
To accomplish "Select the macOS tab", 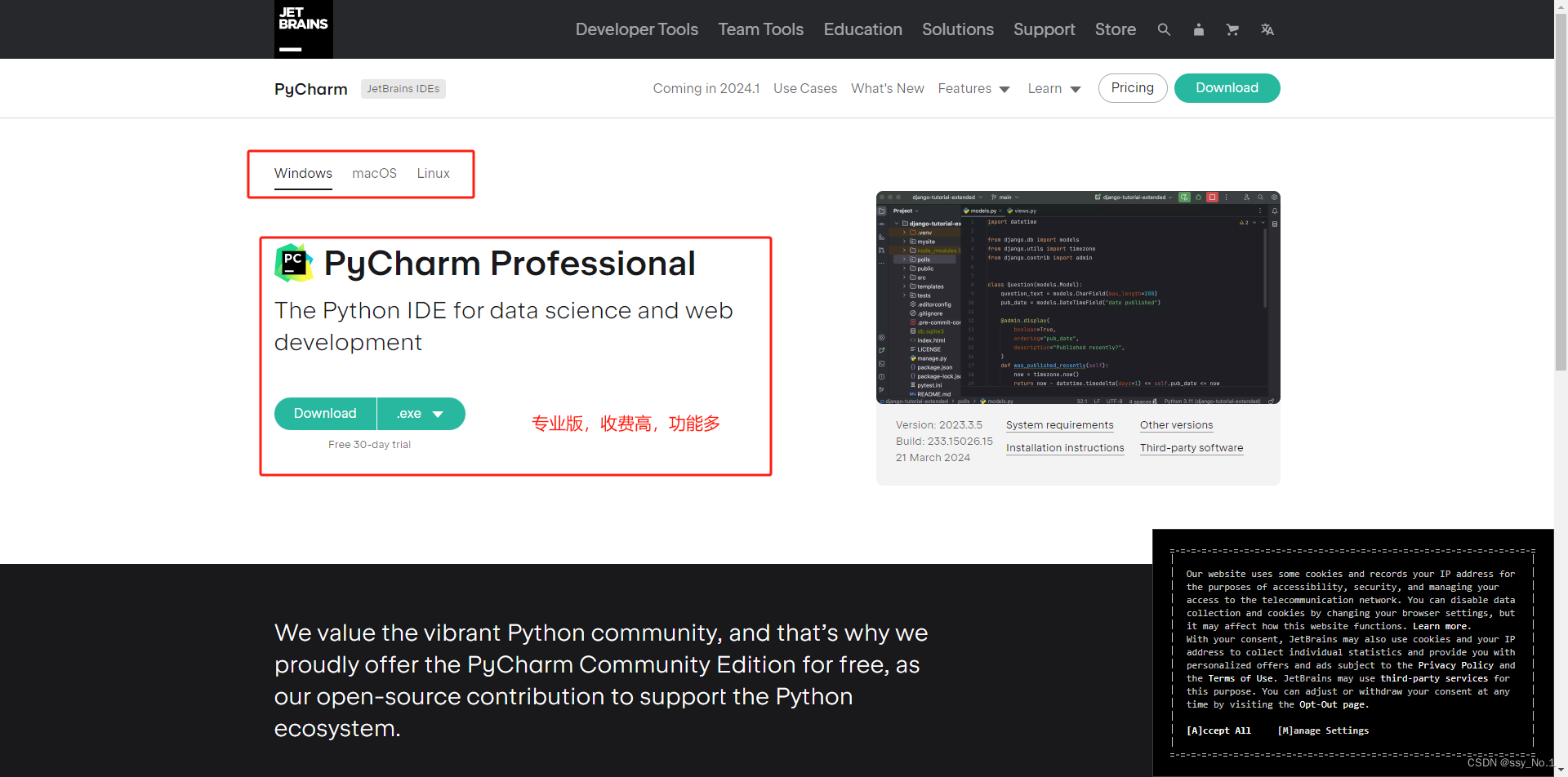I will tap(374, 173).
